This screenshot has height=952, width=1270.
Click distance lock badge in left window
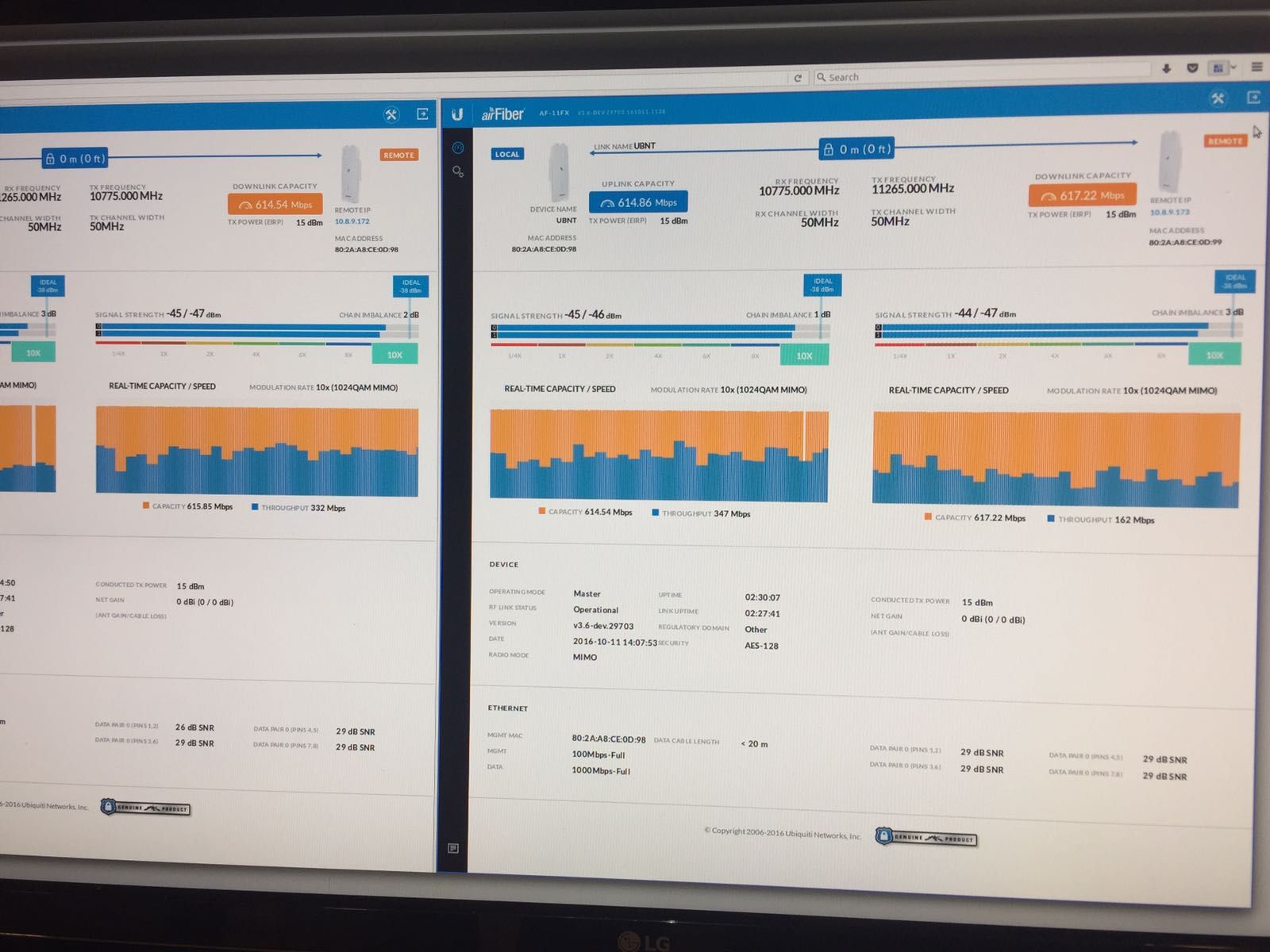[x=74, y=159]
